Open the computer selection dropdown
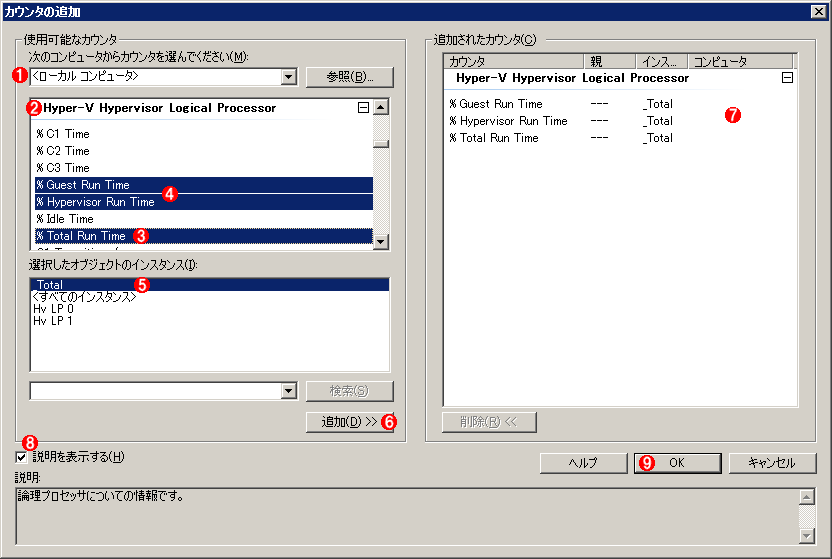 click(288, 77)
